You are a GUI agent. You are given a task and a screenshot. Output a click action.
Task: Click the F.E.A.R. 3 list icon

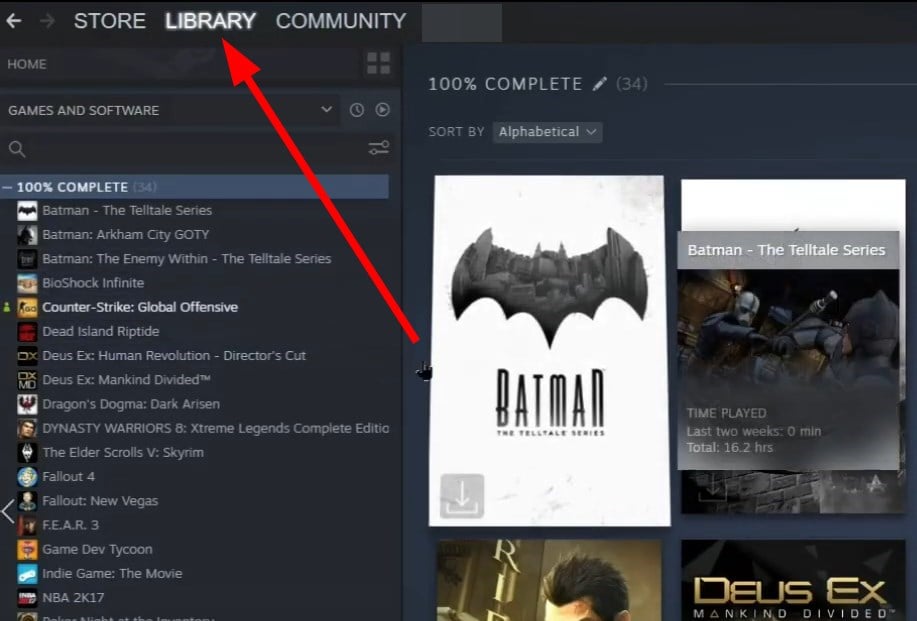27,525
